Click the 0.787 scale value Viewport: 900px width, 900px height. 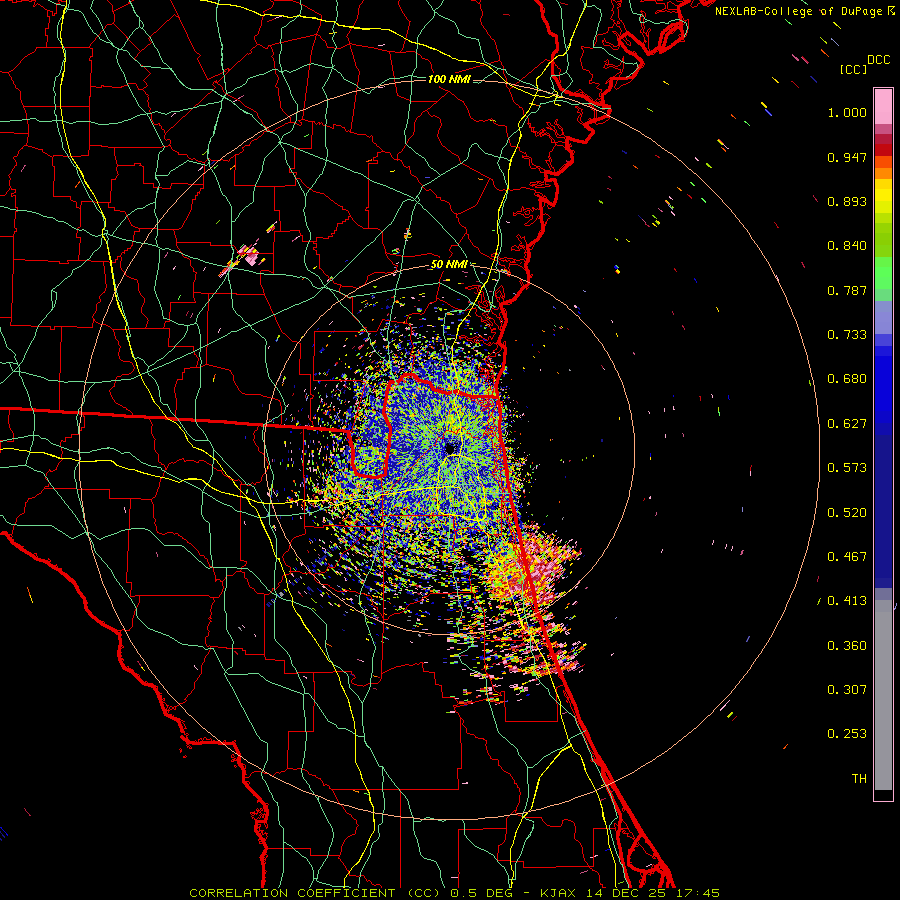pyautogui.click(x=847, y=290)
